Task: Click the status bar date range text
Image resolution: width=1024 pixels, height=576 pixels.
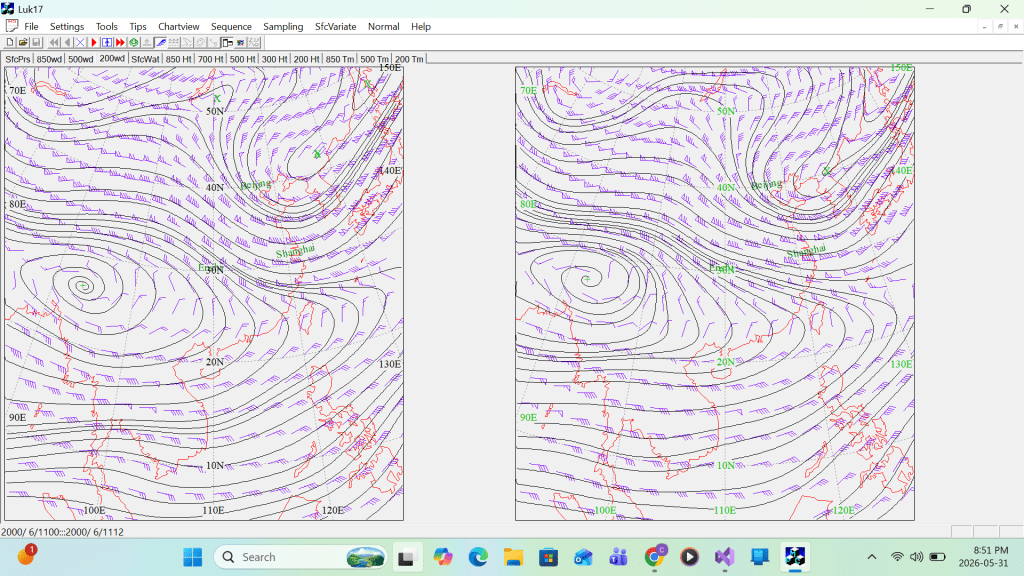Action: (x=63, y=532)
